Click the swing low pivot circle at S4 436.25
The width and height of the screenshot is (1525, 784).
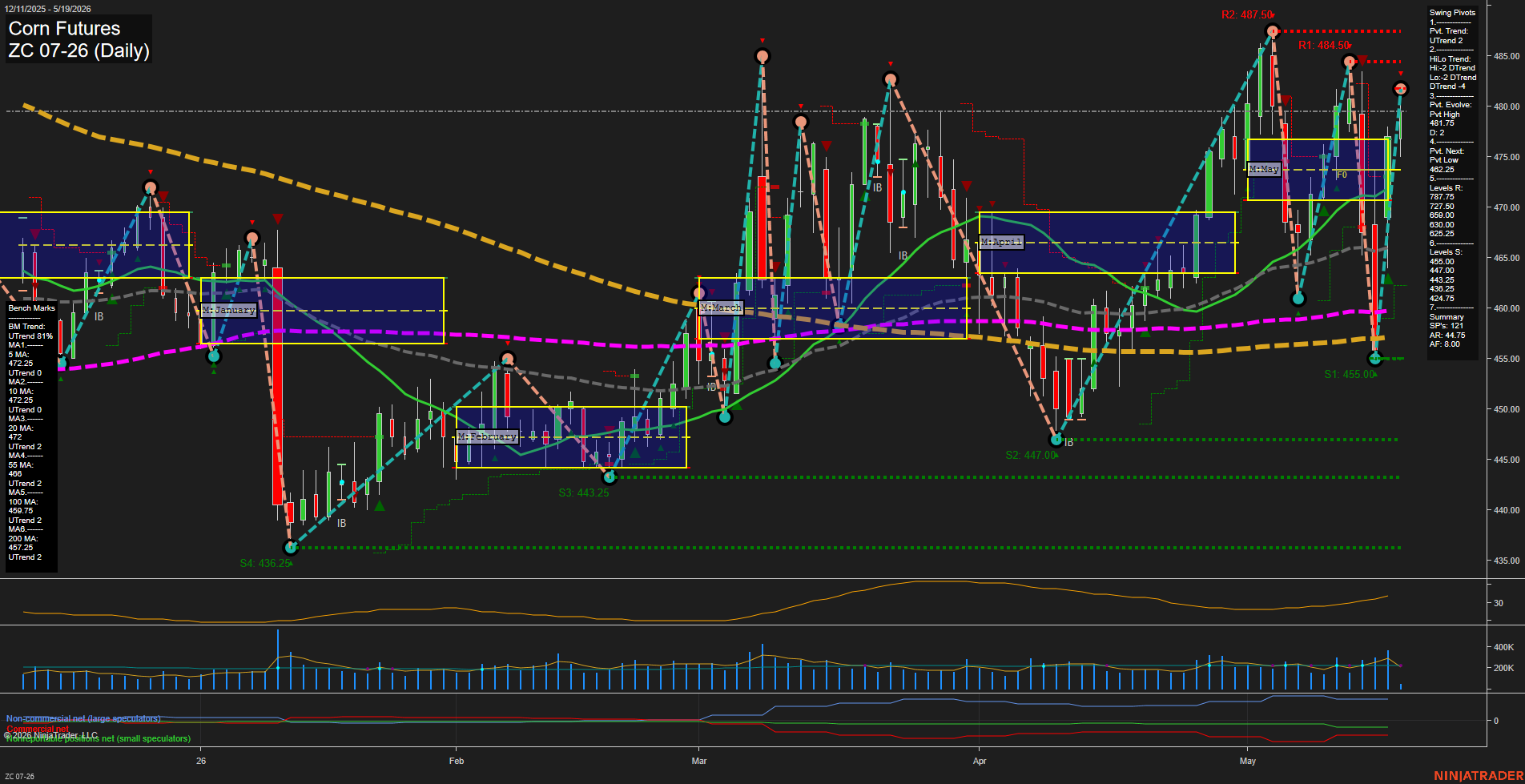291,548
